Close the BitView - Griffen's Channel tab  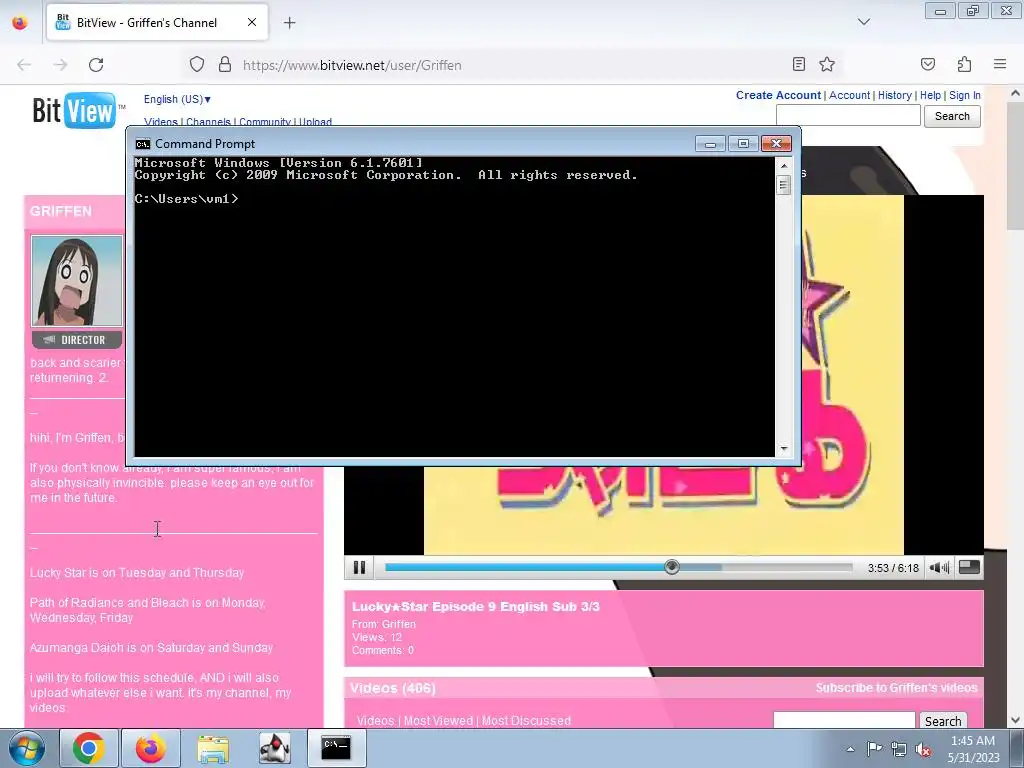251,22
